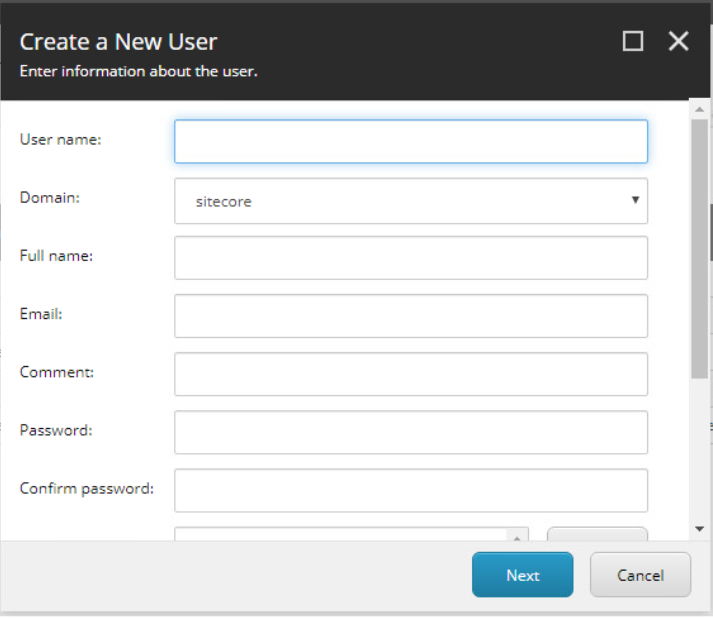The image size is (713, 618).
Task: Focus the Confirm password field
Action: coord(411,490)
